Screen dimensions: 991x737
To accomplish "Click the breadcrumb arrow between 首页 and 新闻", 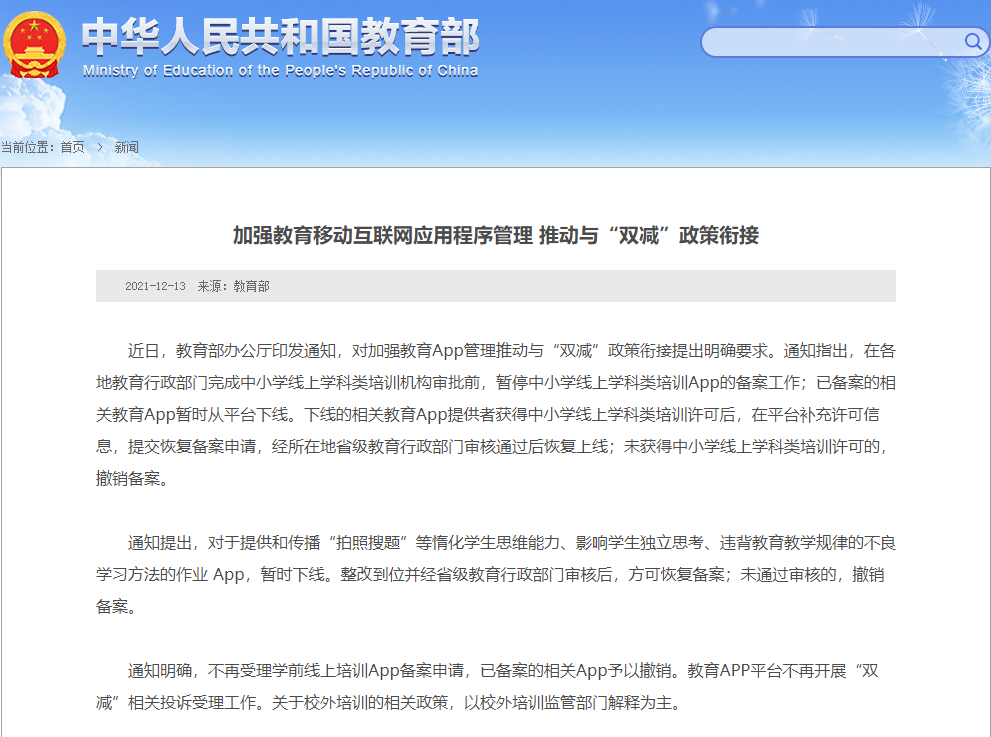I will point(100,147).
